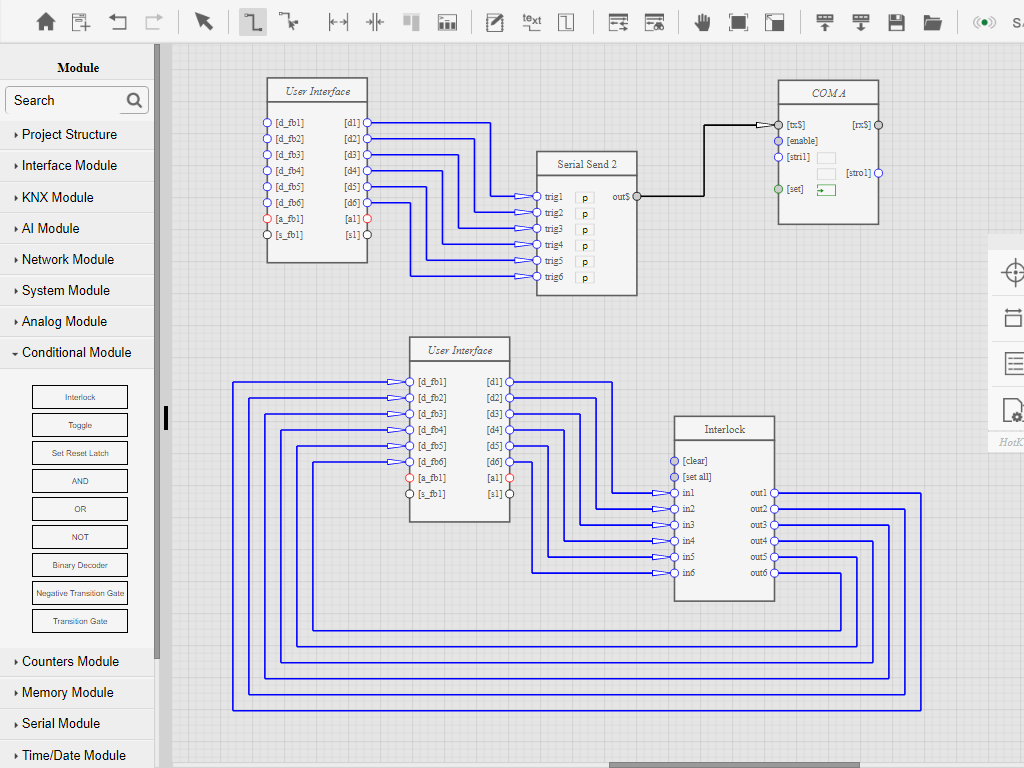
Task: Choose the Set Reset Latch module
Action: coord(80,453)
